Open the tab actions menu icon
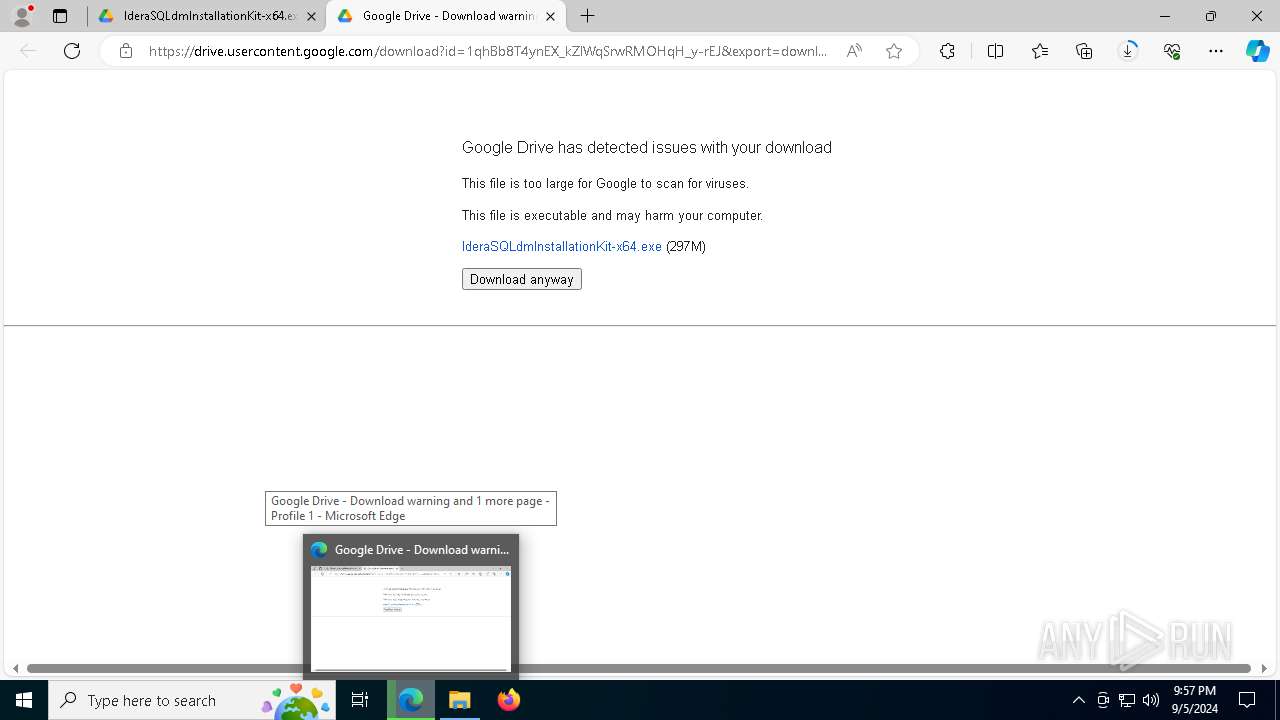 click(60, 16)
